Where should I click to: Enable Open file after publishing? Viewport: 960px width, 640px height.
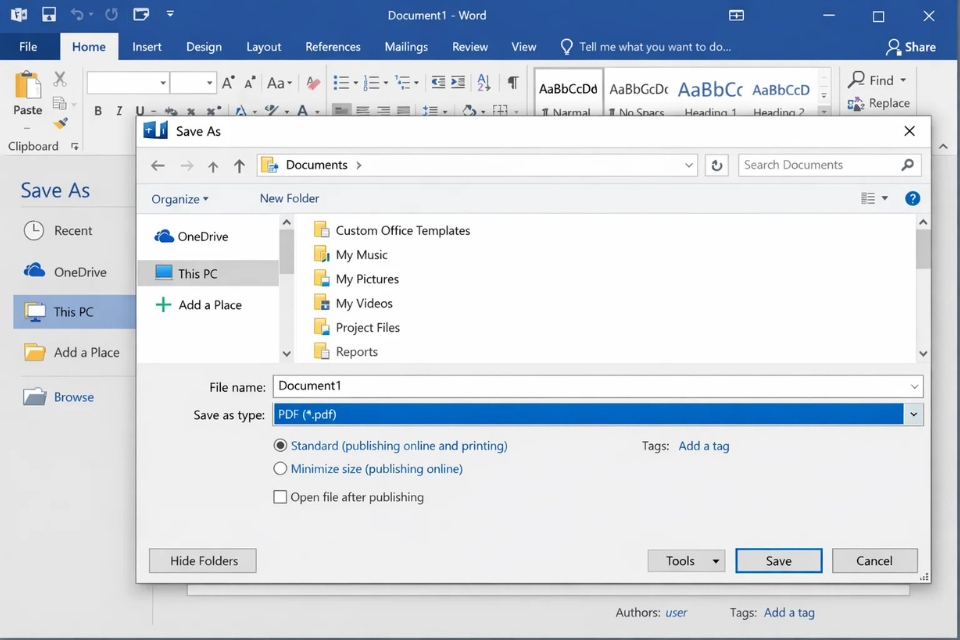tap(280, 497)
